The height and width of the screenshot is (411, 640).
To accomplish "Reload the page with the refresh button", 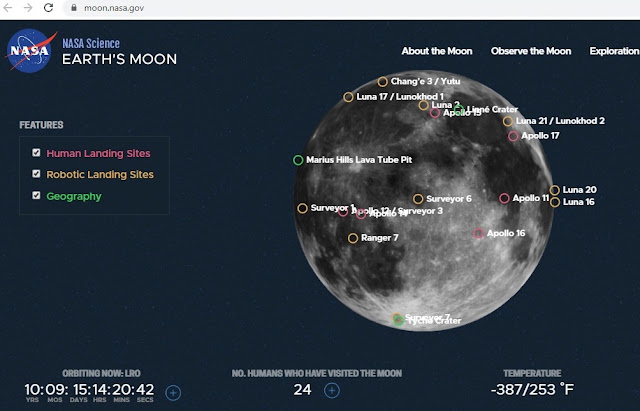I will click(48, 8).
